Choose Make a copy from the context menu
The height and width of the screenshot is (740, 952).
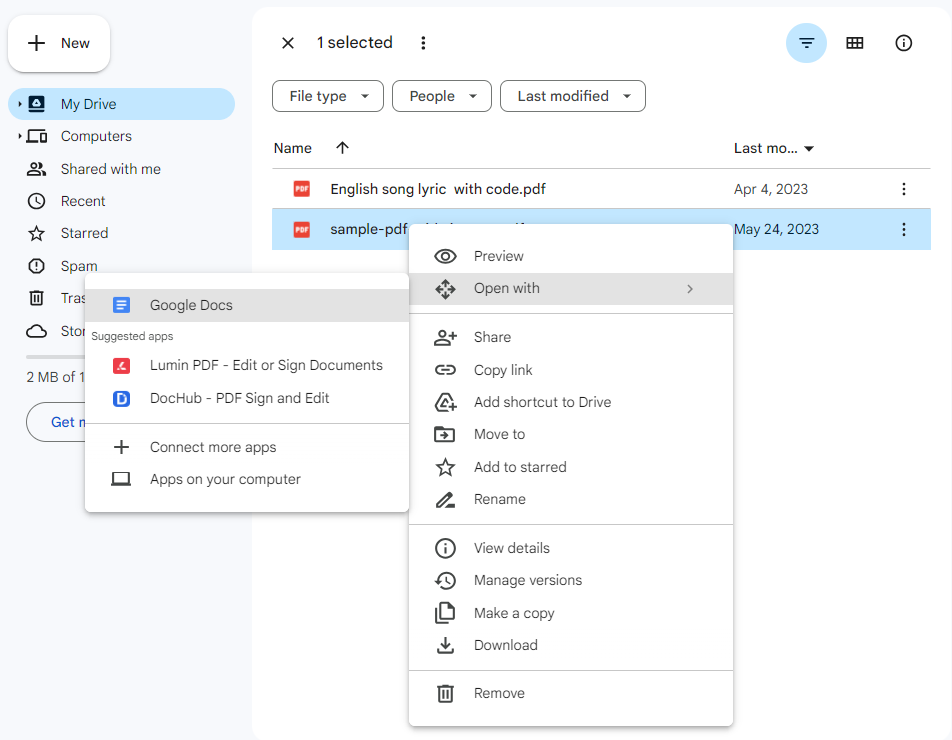[x=512, y=612]
